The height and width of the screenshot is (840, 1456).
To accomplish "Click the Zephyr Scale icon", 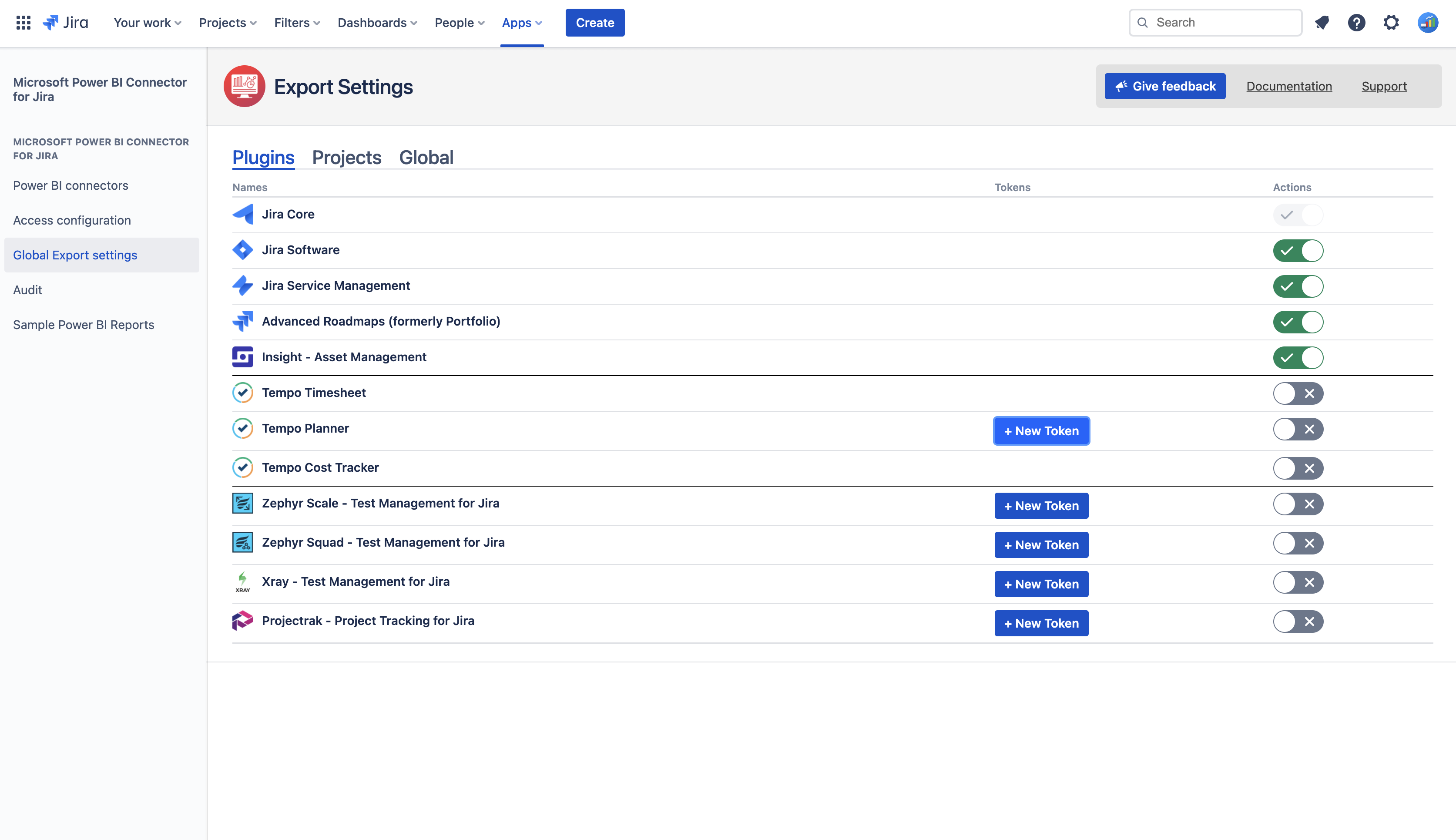I will click(243, 504).
